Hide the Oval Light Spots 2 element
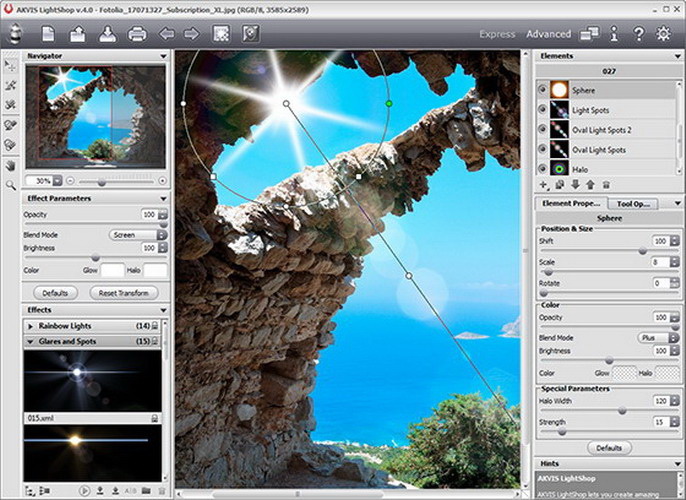 point(542,129)
